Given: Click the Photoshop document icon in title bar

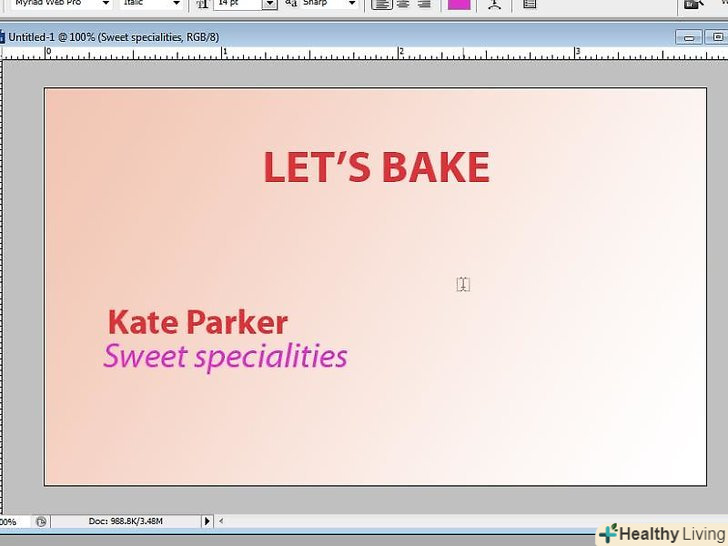Looking at the screenshot, I should tap(2, 37).
